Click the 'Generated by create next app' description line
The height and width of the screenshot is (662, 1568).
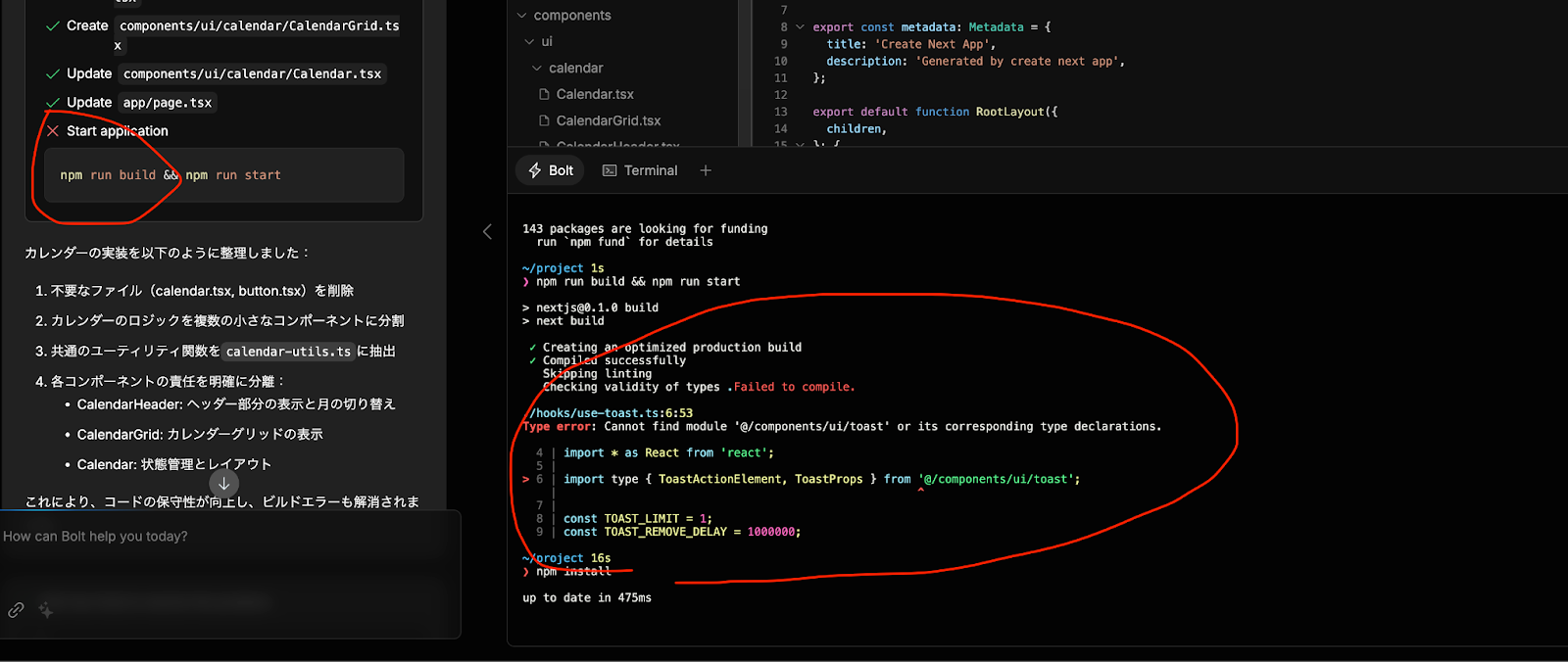pos(975,61)
